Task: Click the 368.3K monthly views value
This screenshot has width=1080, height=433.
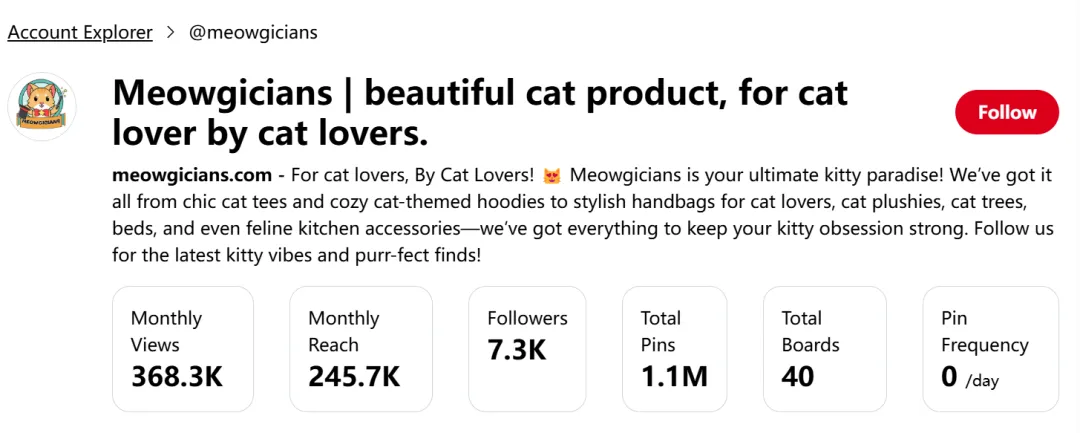Action: click(x=177, y=376)
